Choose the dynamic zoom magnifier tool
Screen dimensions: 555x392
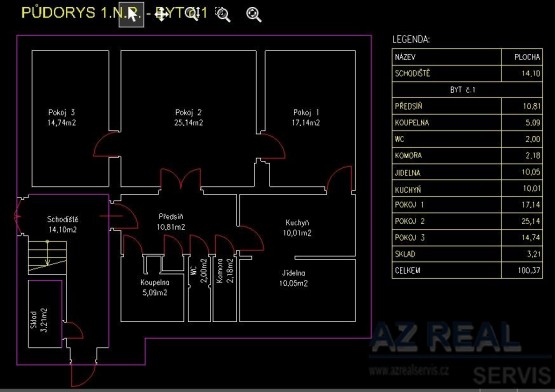click(x=193, y=14)
